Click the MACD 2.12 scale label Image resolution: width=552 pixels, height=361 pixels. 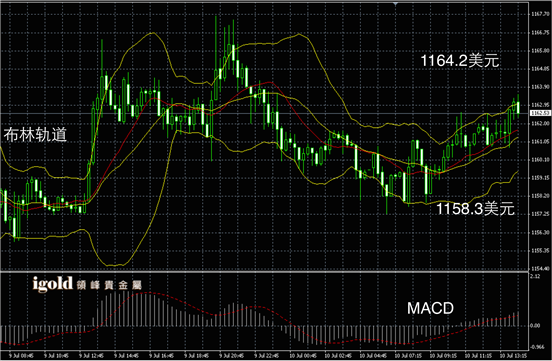(535, 276)
